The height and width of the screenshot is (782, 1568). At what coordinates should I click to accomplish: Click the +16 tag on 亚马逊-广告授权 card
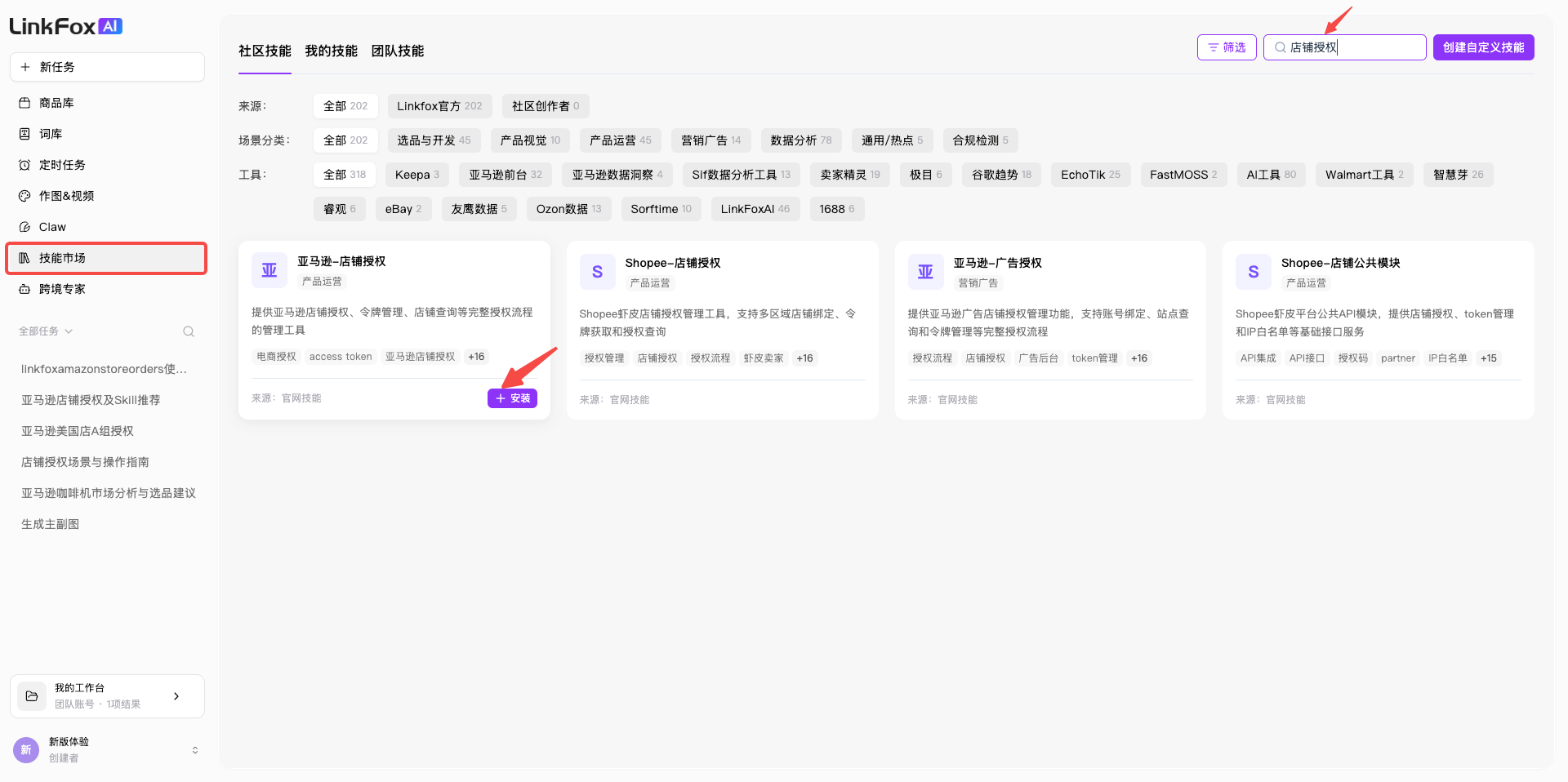pos(1139,358)
